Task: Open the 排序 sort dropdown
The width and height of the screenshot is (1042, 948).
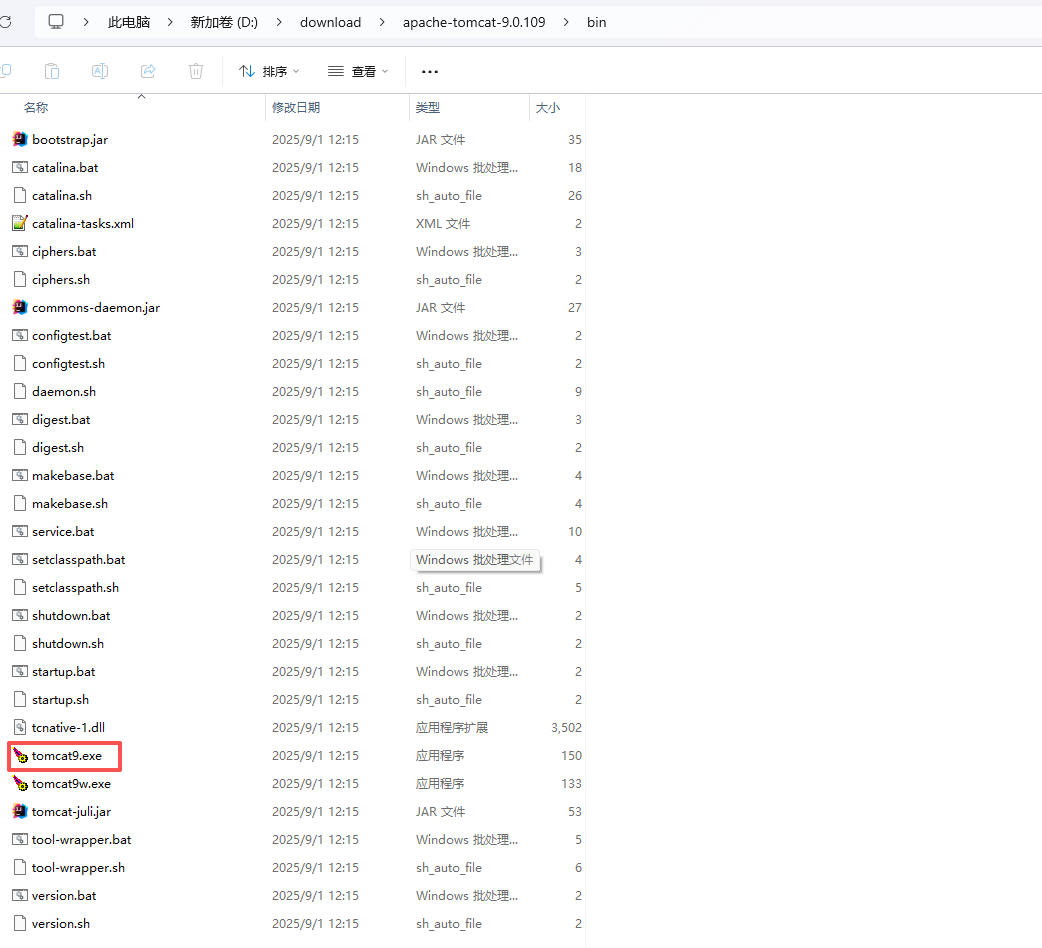Action: pos(268,71)
